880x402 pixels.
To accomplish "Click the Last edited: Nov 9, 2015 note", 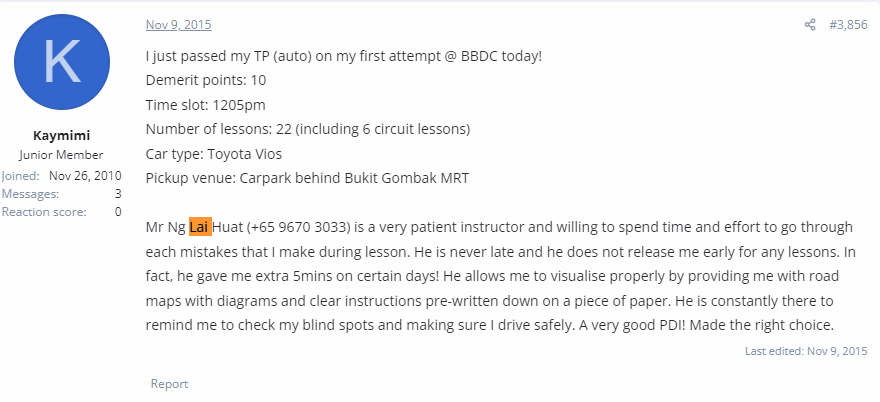I will point(806,351).
